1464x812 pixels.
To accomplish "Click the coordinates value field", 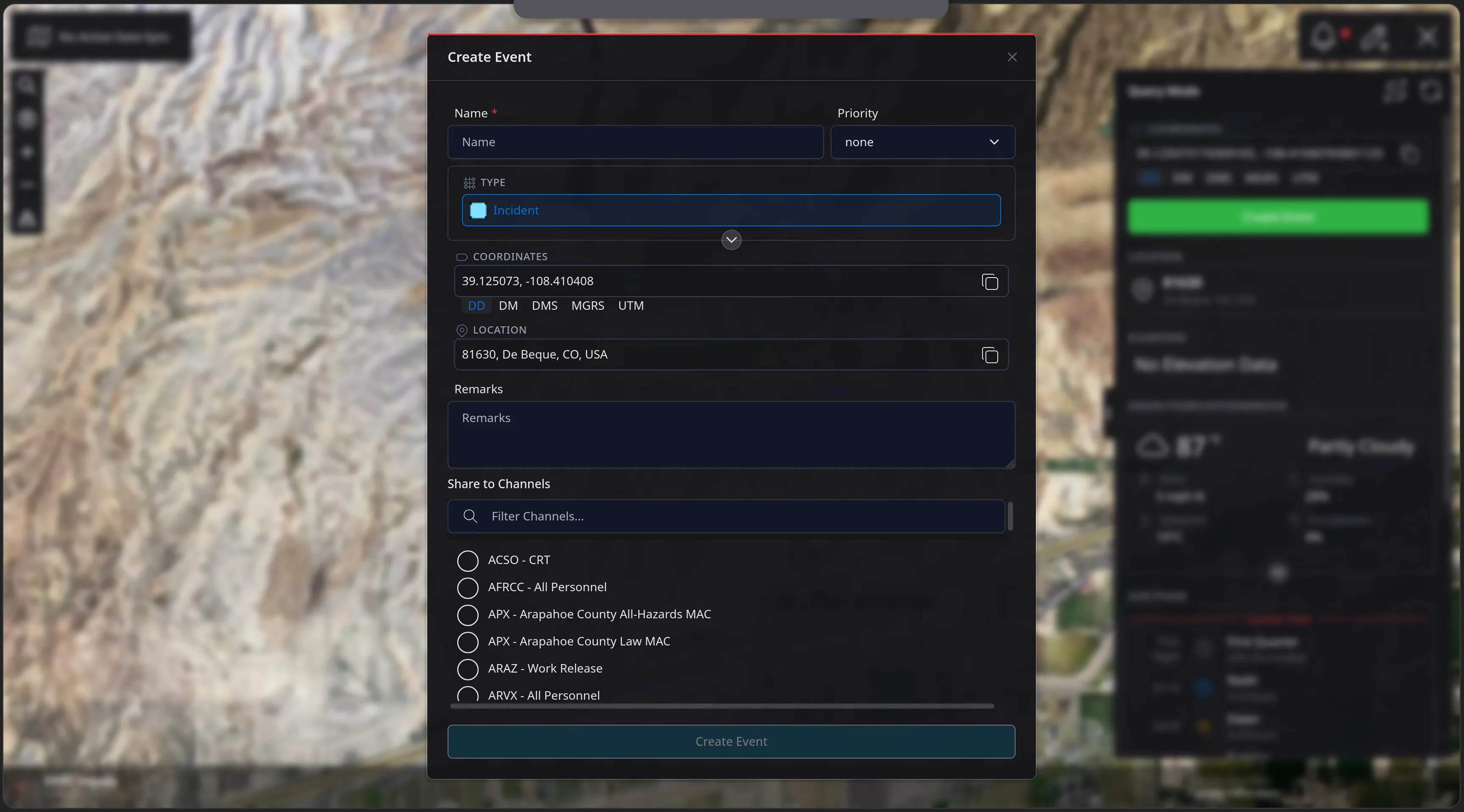I will (731, 281).
